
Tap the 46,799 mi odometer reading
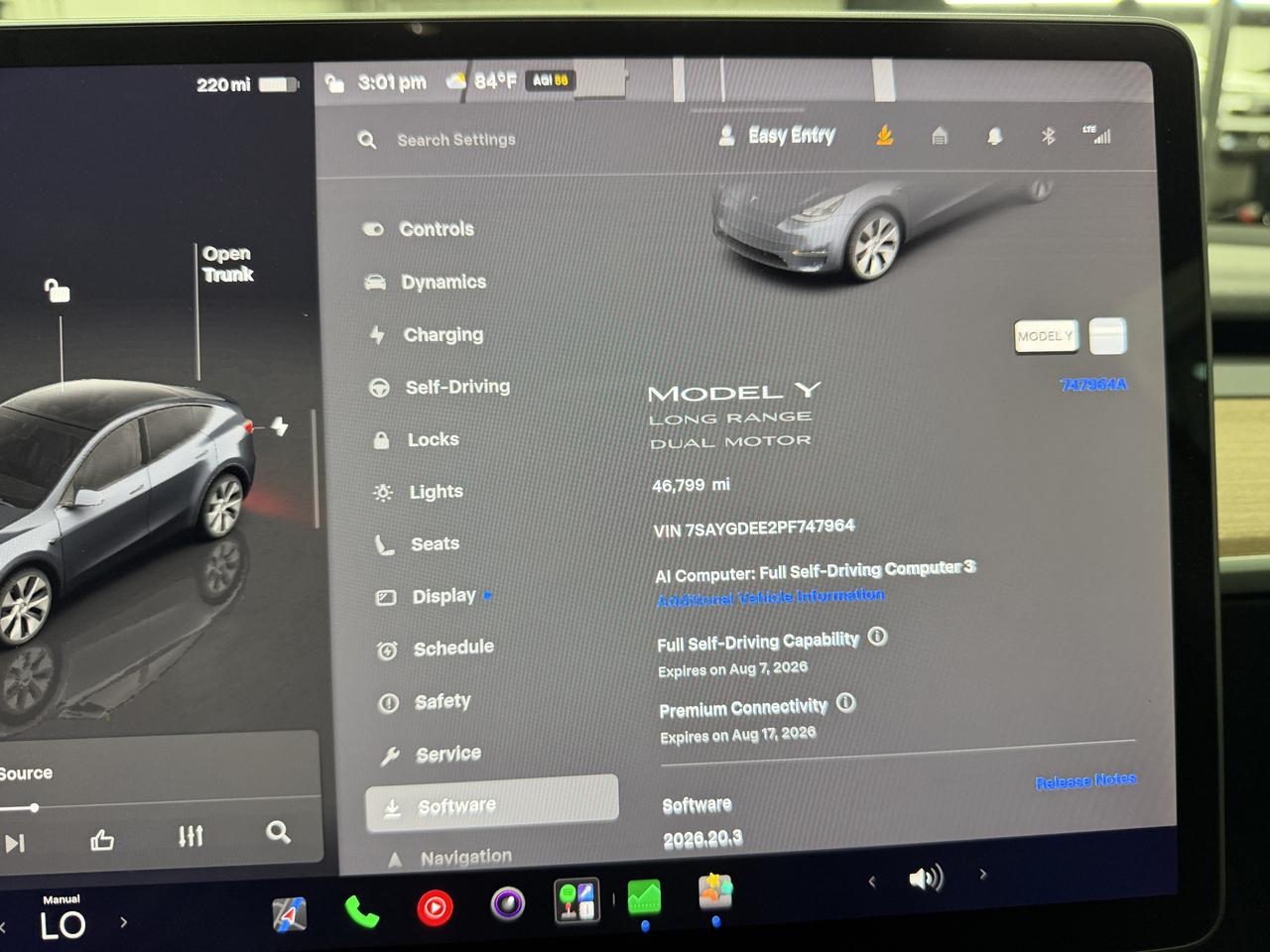(x=691, y=485)
